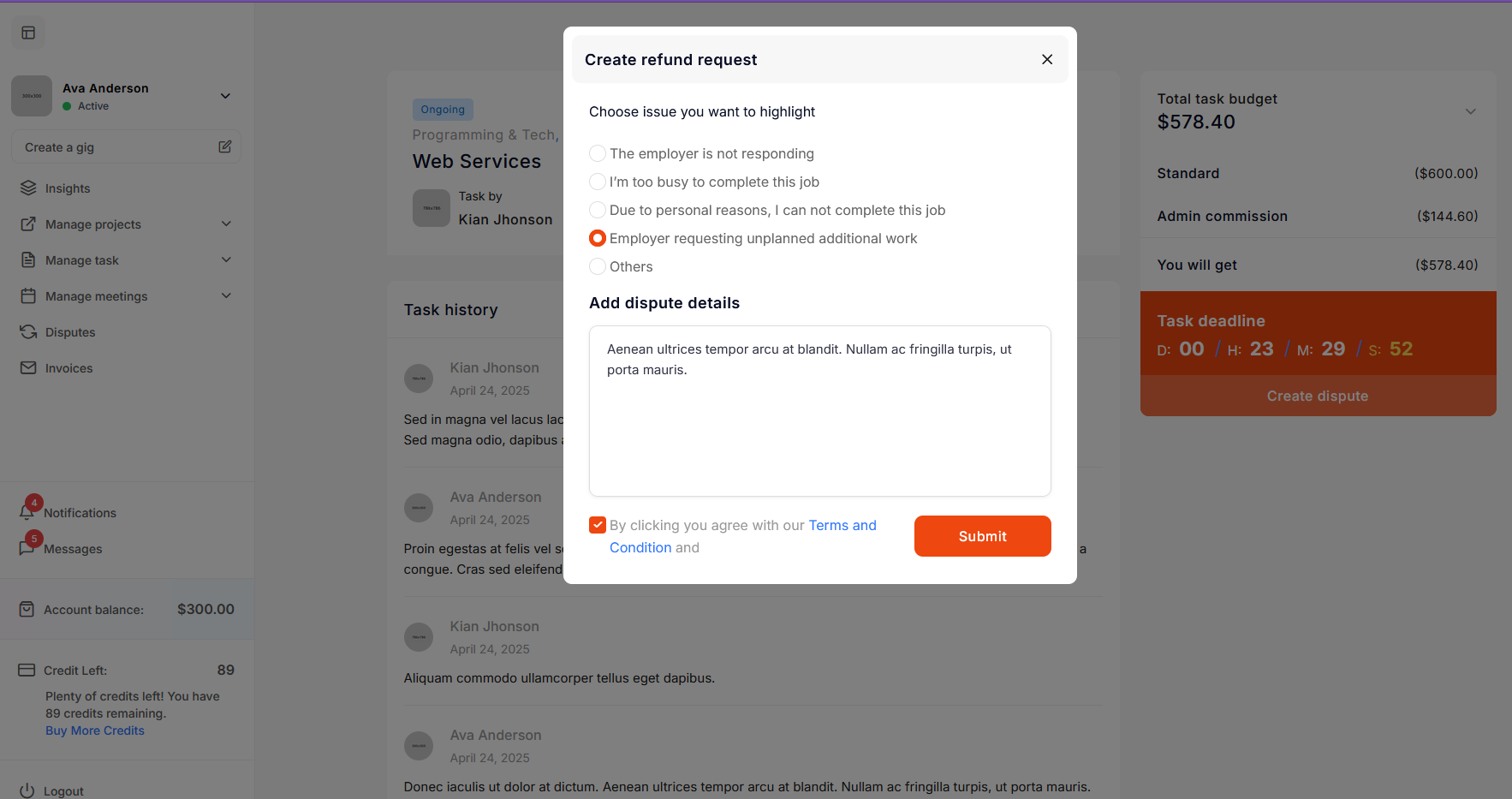Submit the refund request
The height and width of the screenshot is (799, 1512).
pyautogui.click(x=982, y=536)
